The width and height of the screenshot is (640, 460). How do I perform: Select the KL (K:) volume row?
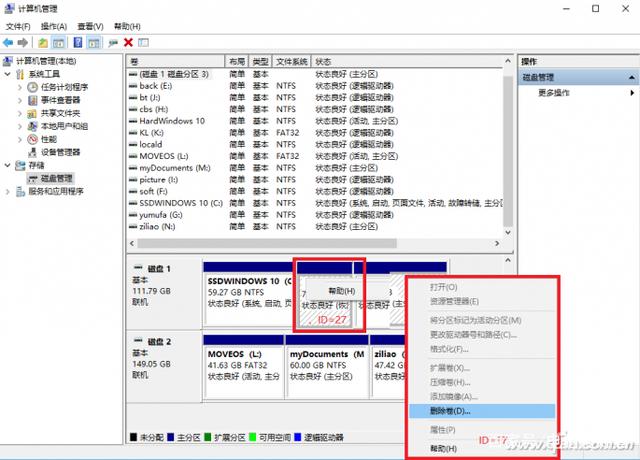pos(315,133)
